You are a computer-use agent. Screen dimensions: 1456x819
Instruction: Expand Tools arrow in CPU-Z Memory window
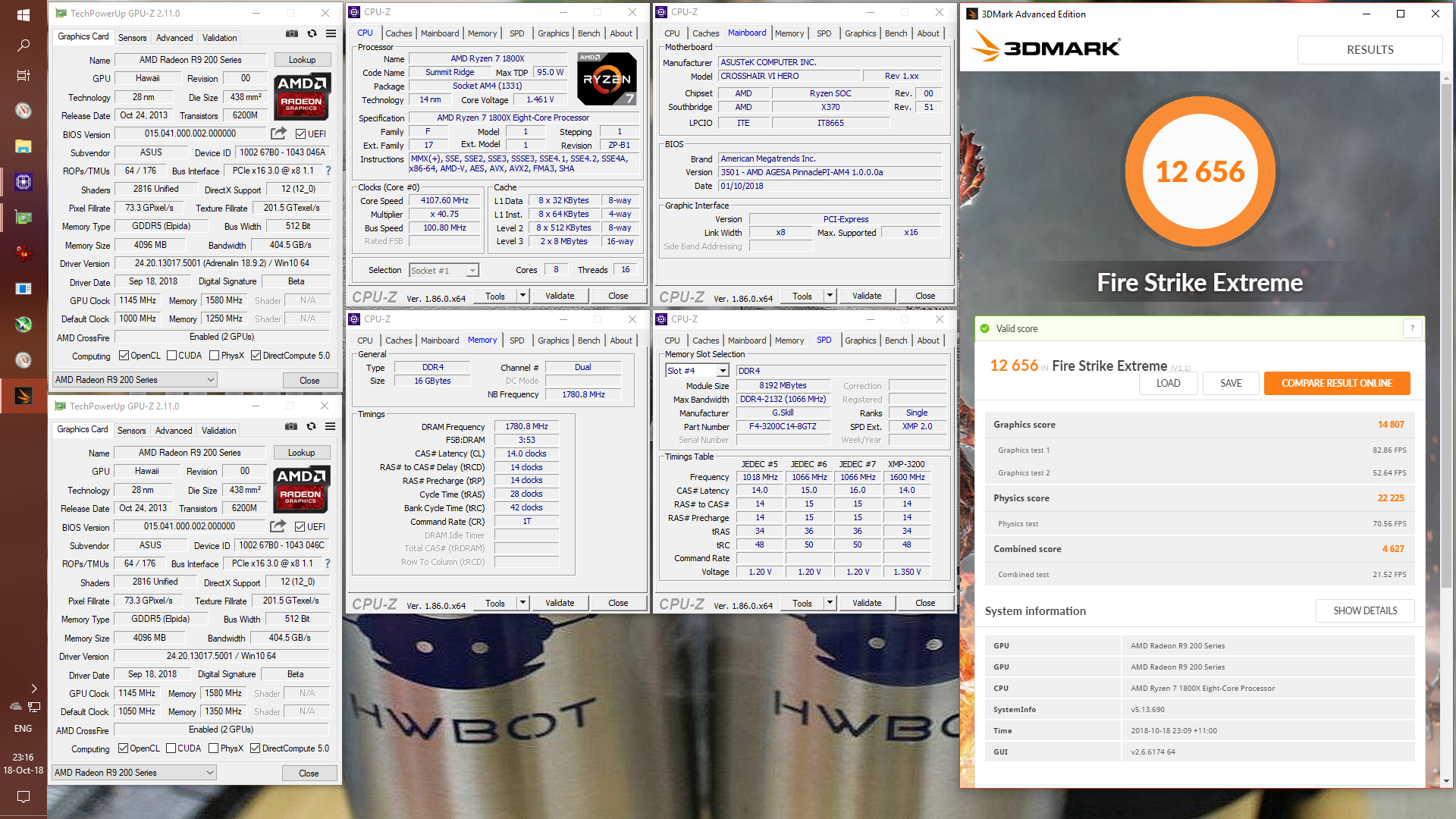point(522,603)
